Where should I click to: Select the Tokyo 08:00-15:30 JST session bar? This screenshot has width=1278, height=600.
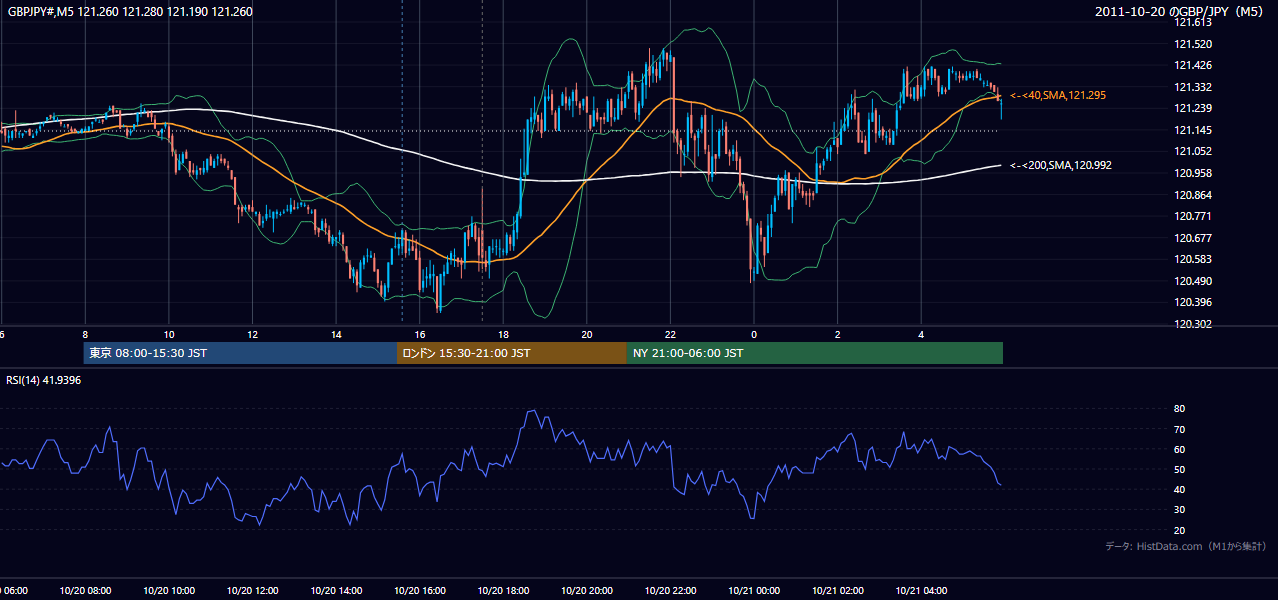click(240, 353)
